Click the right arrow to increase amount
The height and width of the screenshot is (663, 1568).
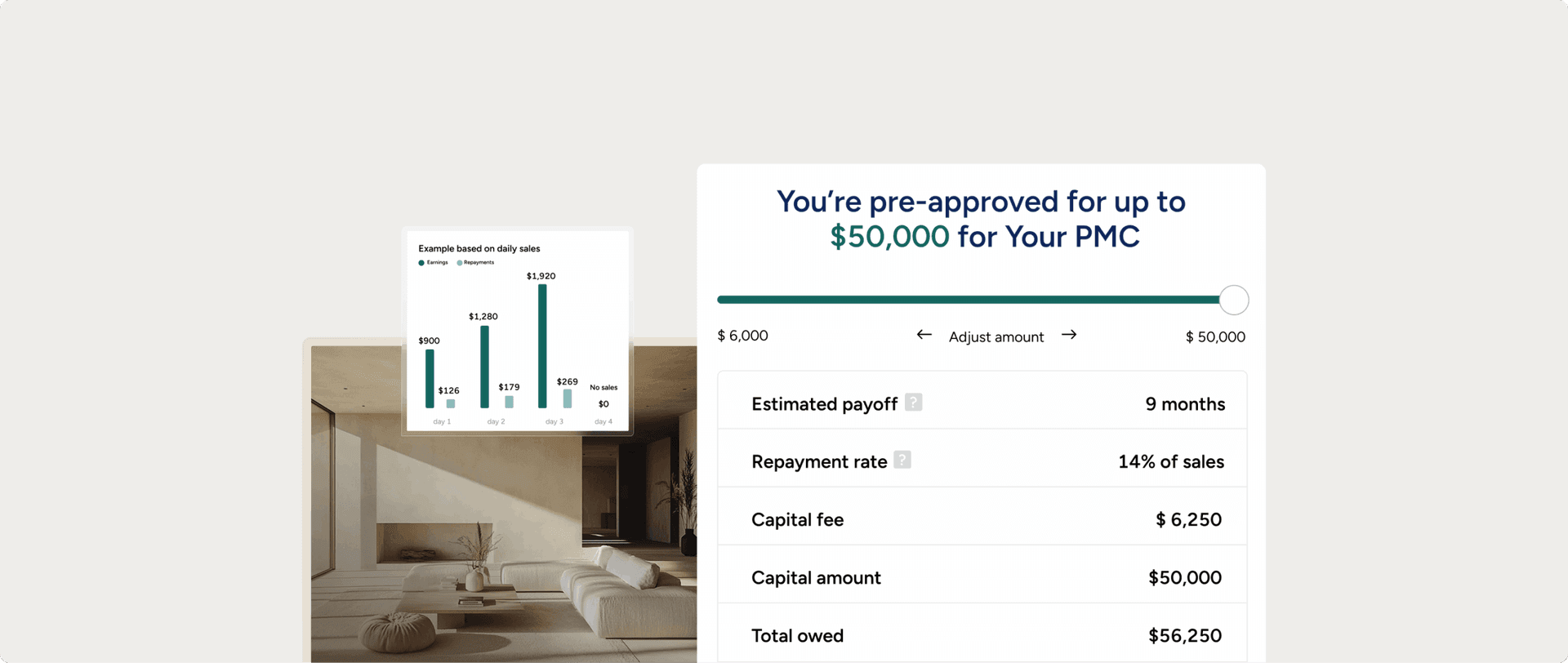click(1069, 335)
